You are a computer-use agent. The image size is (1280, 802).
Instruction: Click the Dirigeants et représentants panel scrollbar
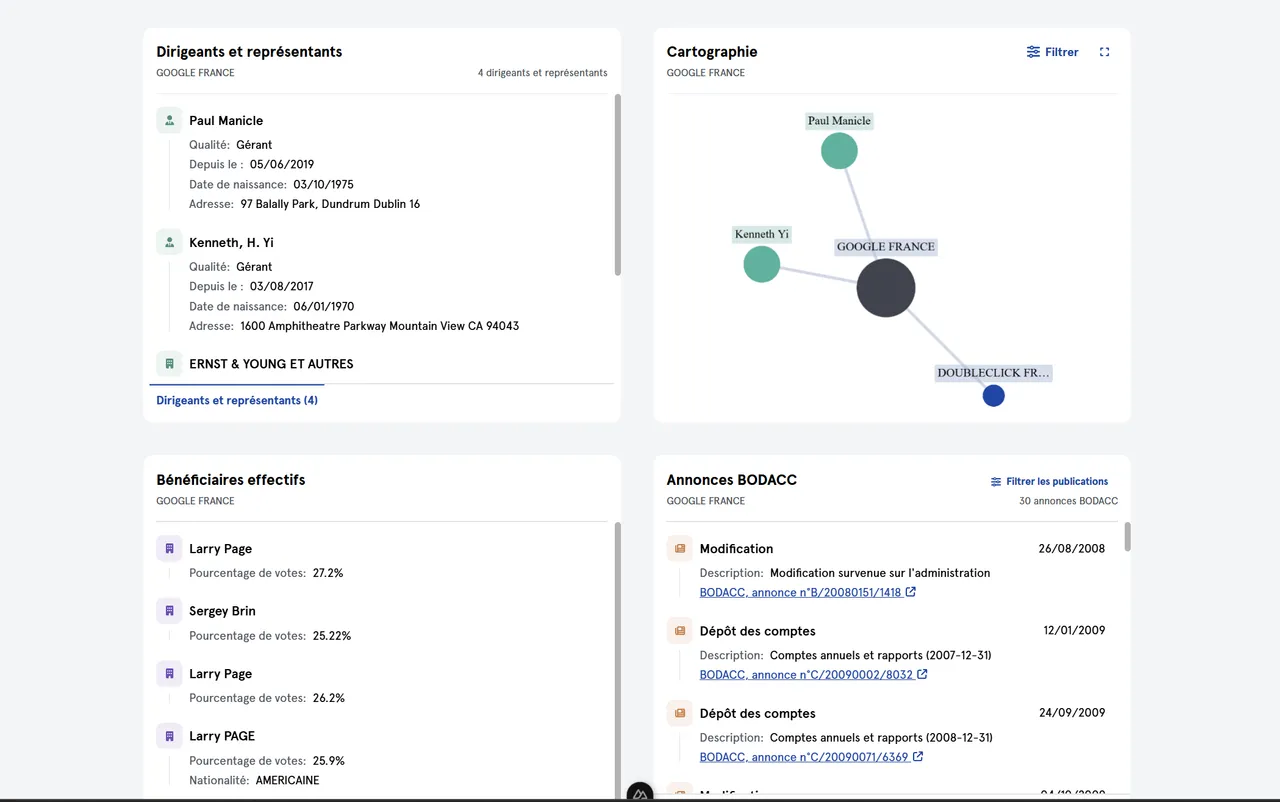point(618,185)
